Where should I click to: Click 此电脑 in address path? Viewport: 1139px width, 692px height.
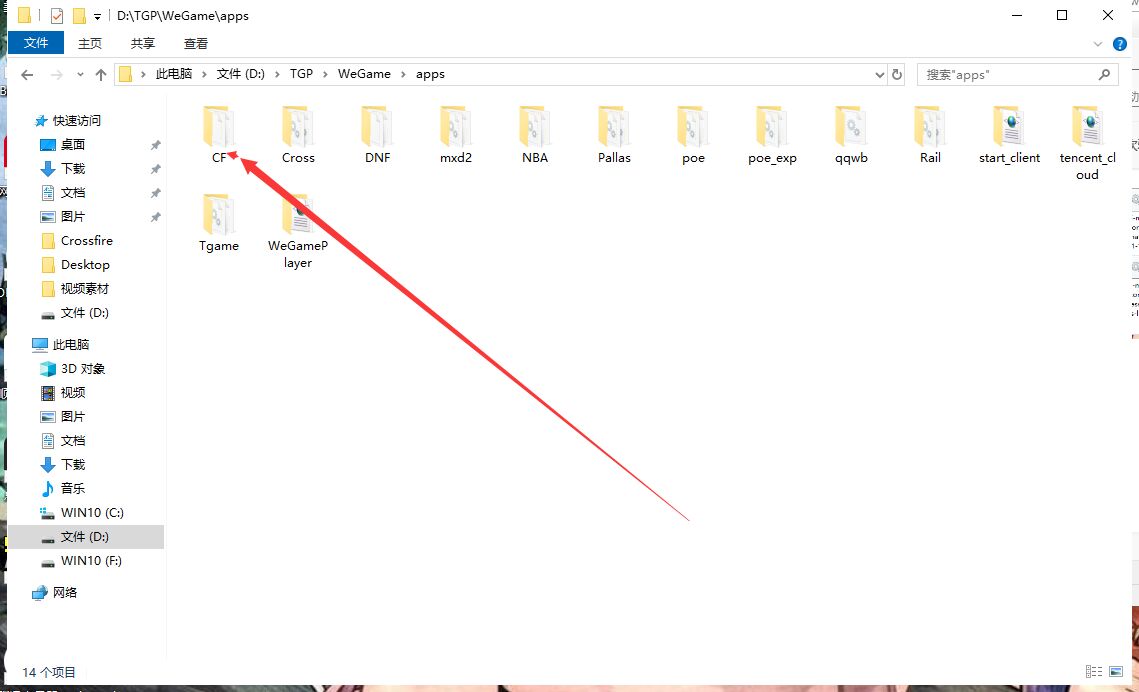(x=174, y=74)
